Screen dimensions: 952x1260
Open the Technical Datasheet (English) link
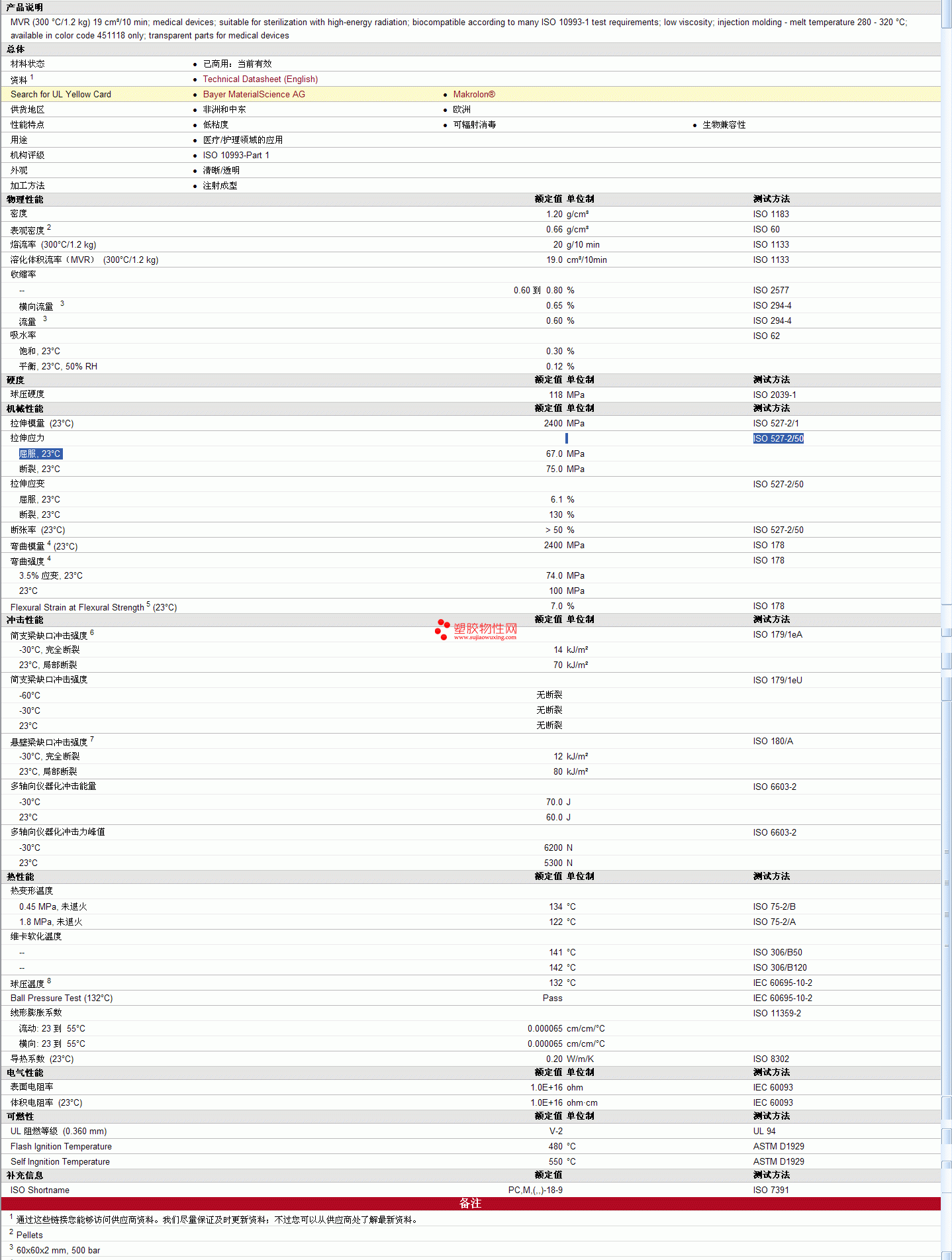(260, 79)
